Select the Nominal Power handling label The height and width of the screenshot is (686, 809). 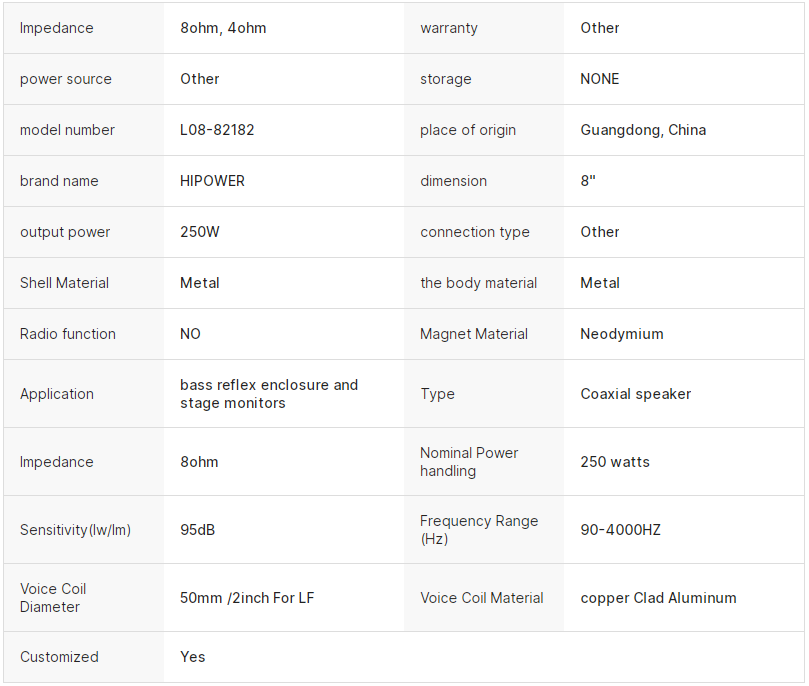coord(469,462)
